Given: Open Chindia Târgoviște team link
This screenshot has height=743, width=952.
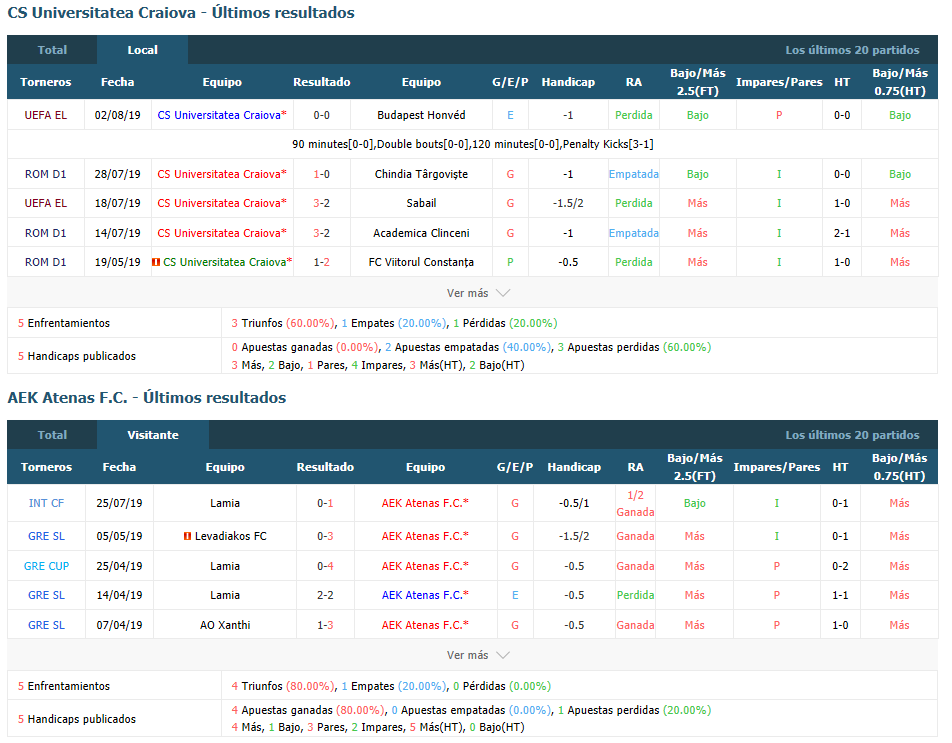Looking at the screenshot, I should [x=421, y=174].
